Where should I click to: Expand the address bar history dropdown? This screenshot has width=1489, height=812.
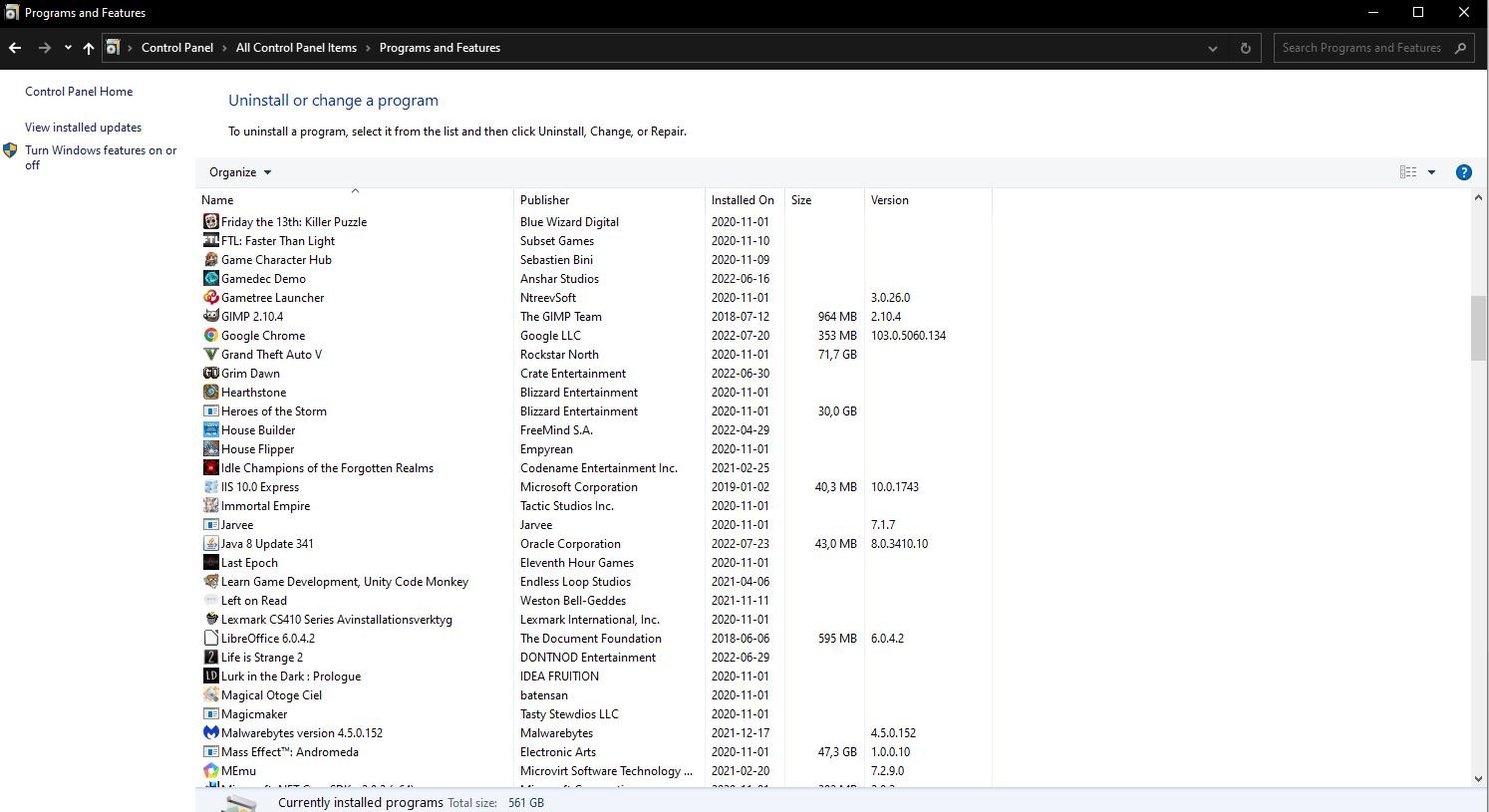tap(1213, 48)
